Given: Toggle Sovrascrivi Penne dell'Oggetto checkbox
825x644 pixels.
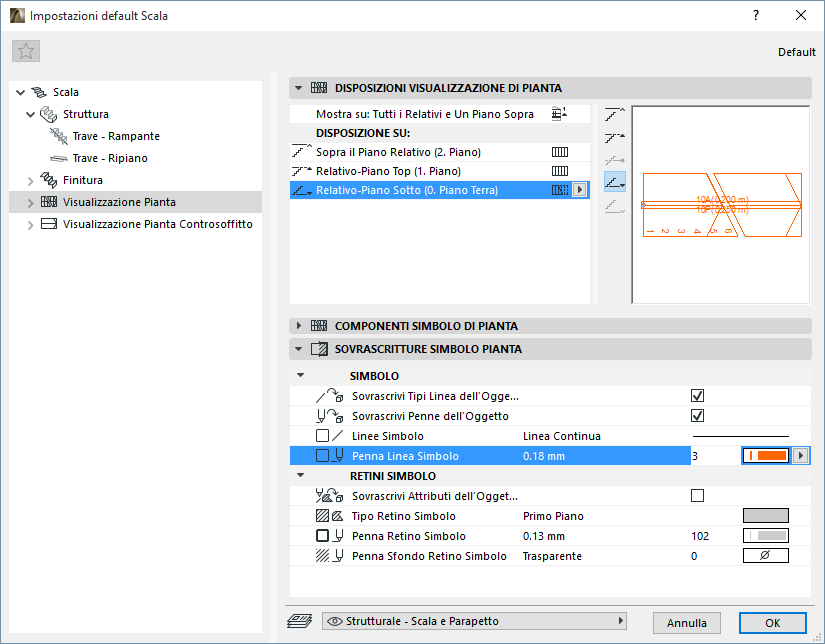Looking at the screenshot, I should (x=697, y=416).
